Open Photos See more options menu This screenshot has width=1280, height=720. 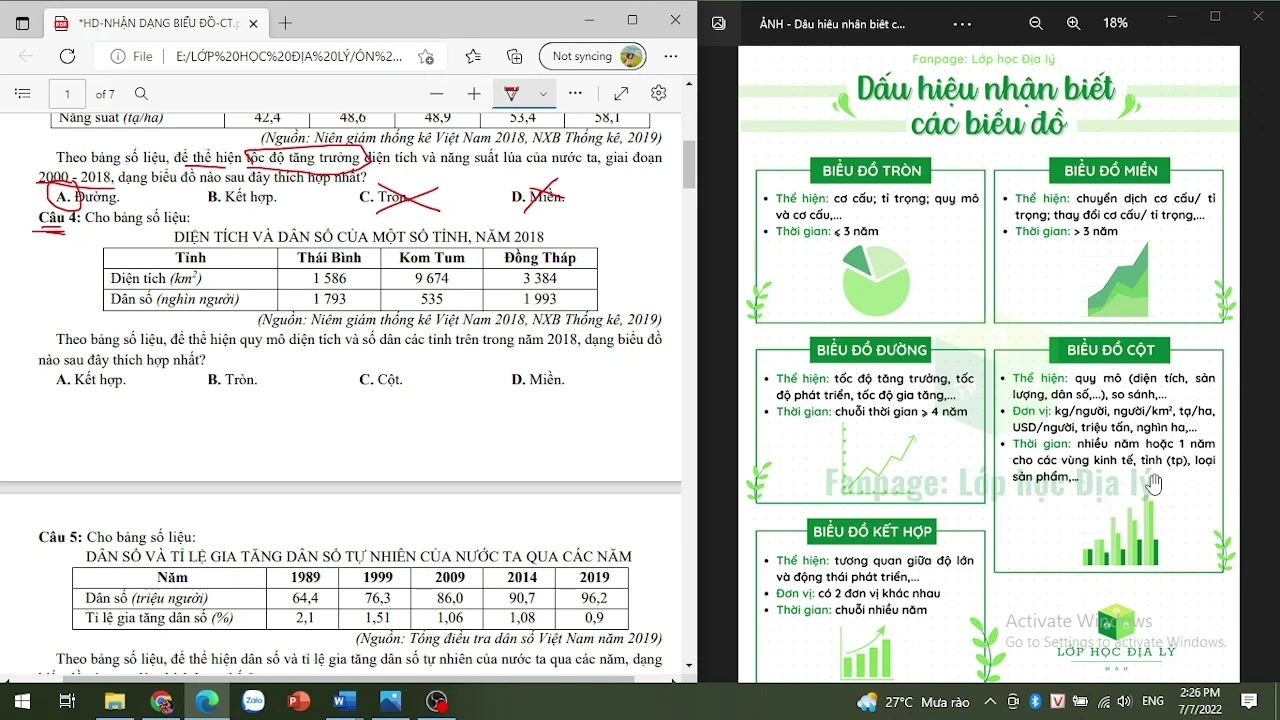(x=962, y=23)
